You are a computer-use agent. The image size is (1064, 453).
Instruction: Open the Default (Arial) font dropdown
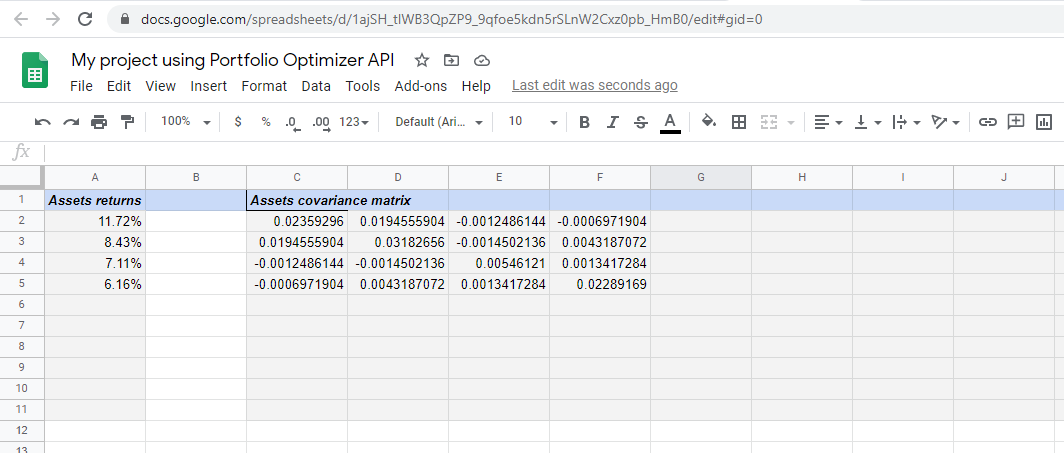[439, 122]
